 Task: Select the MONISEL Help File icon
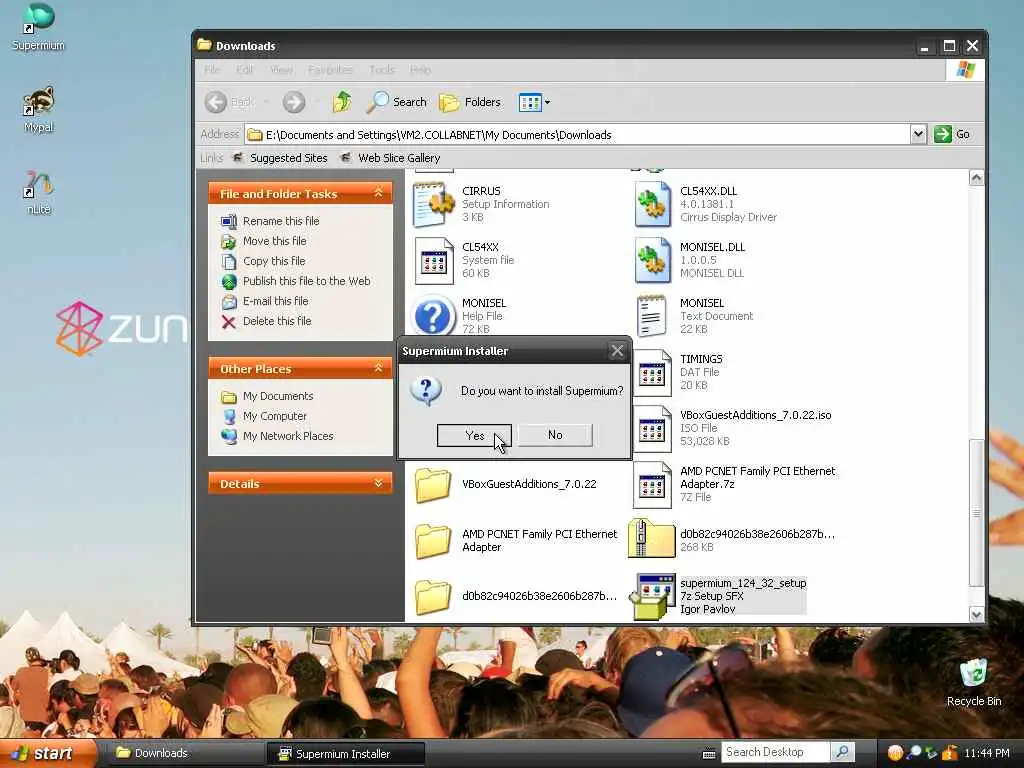434,316
